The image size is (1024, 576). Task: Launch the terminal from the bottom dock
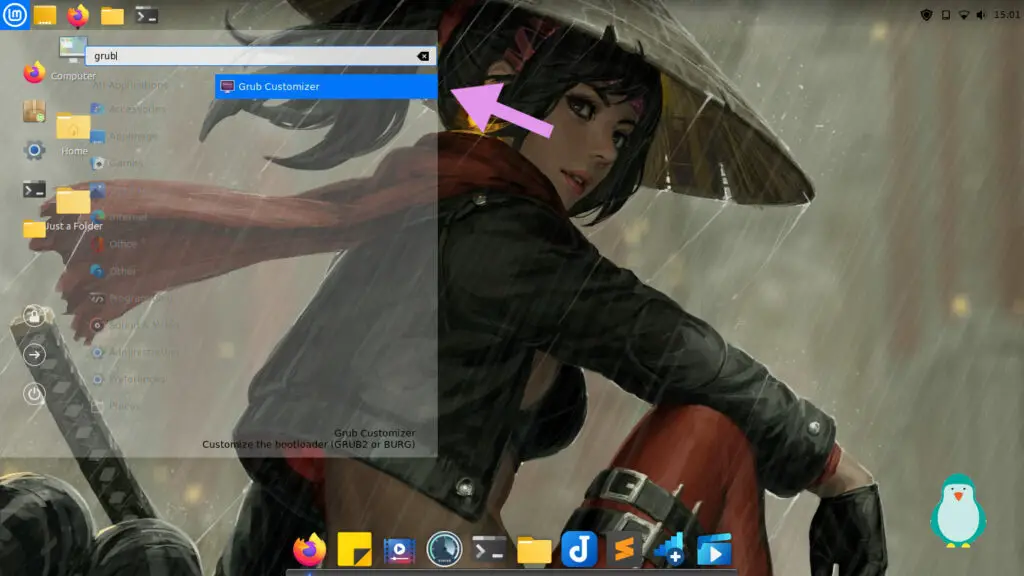[x=489, y=549]
